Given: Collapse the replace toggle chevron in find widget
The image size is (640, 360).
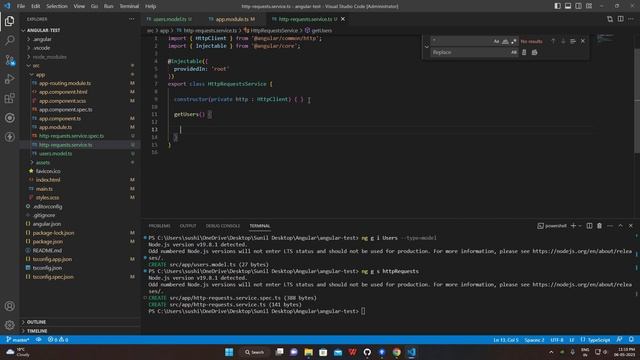Looking at the screenshot, I should 427,47.
